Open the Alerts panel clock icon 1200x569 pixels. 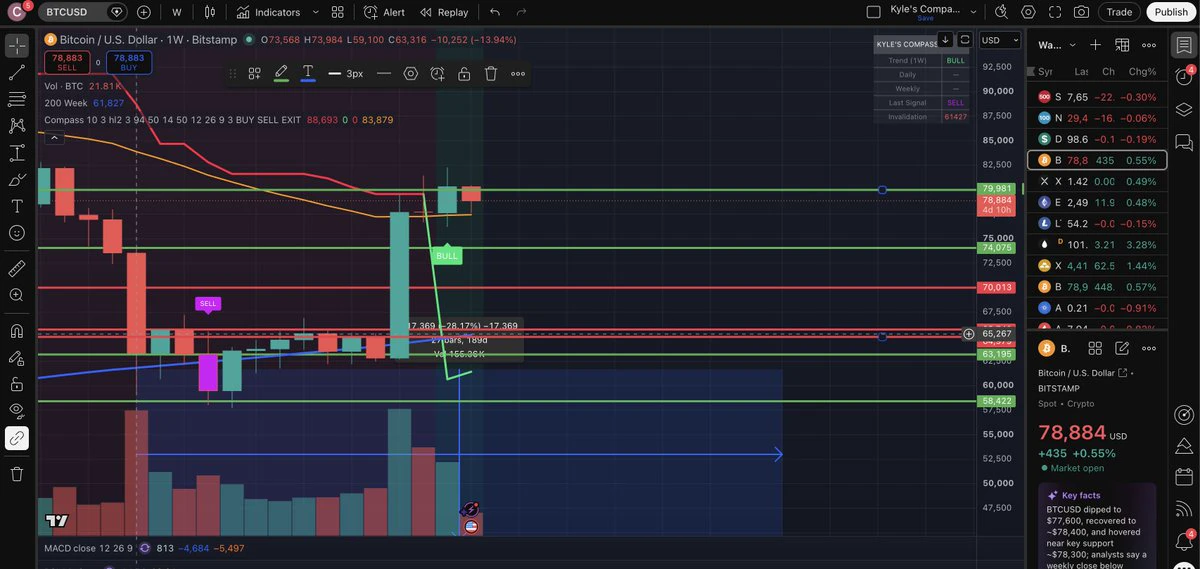tap(1184, 77)
